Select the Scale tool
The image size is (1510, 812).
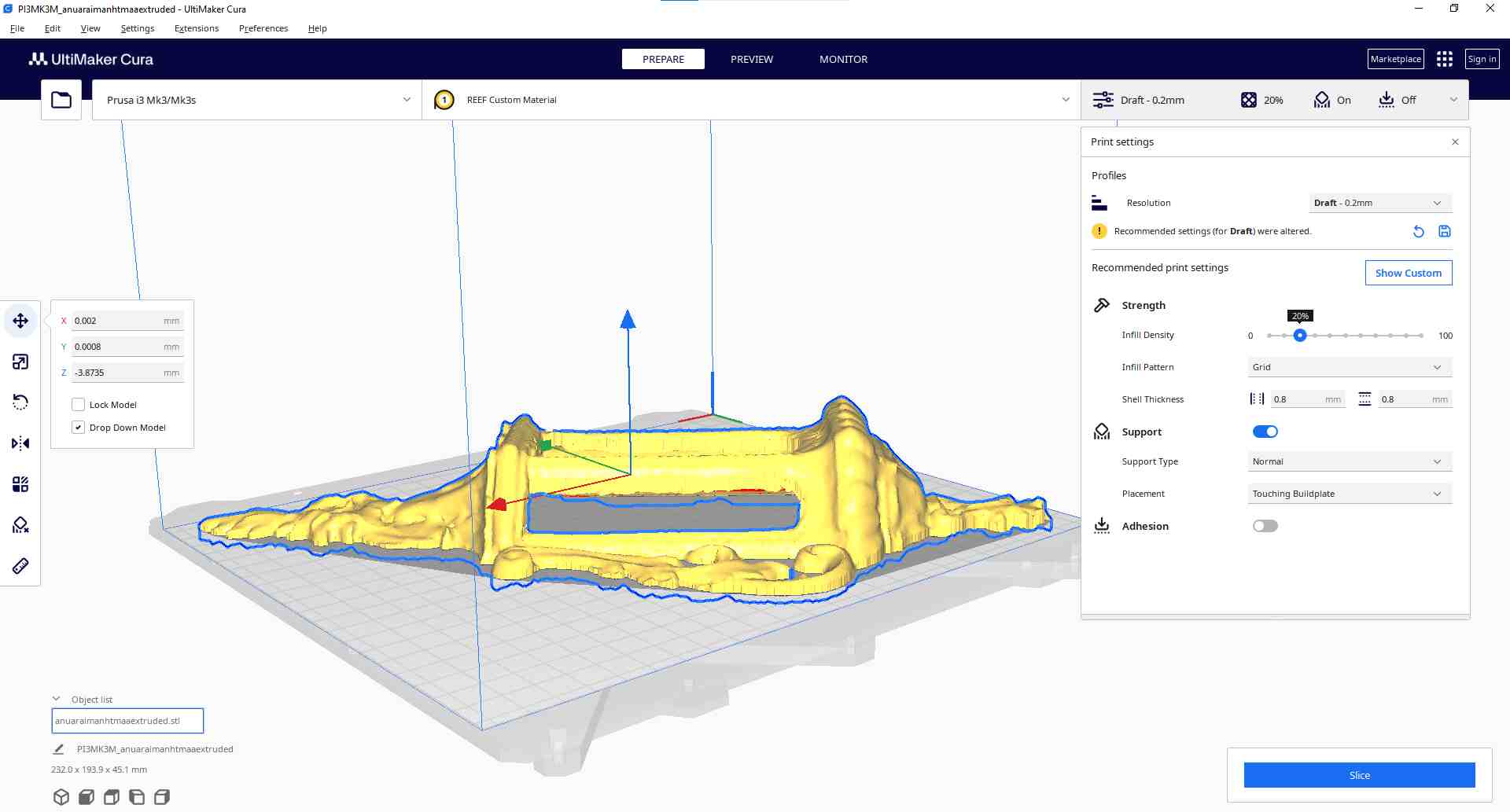tap(20, 362)
